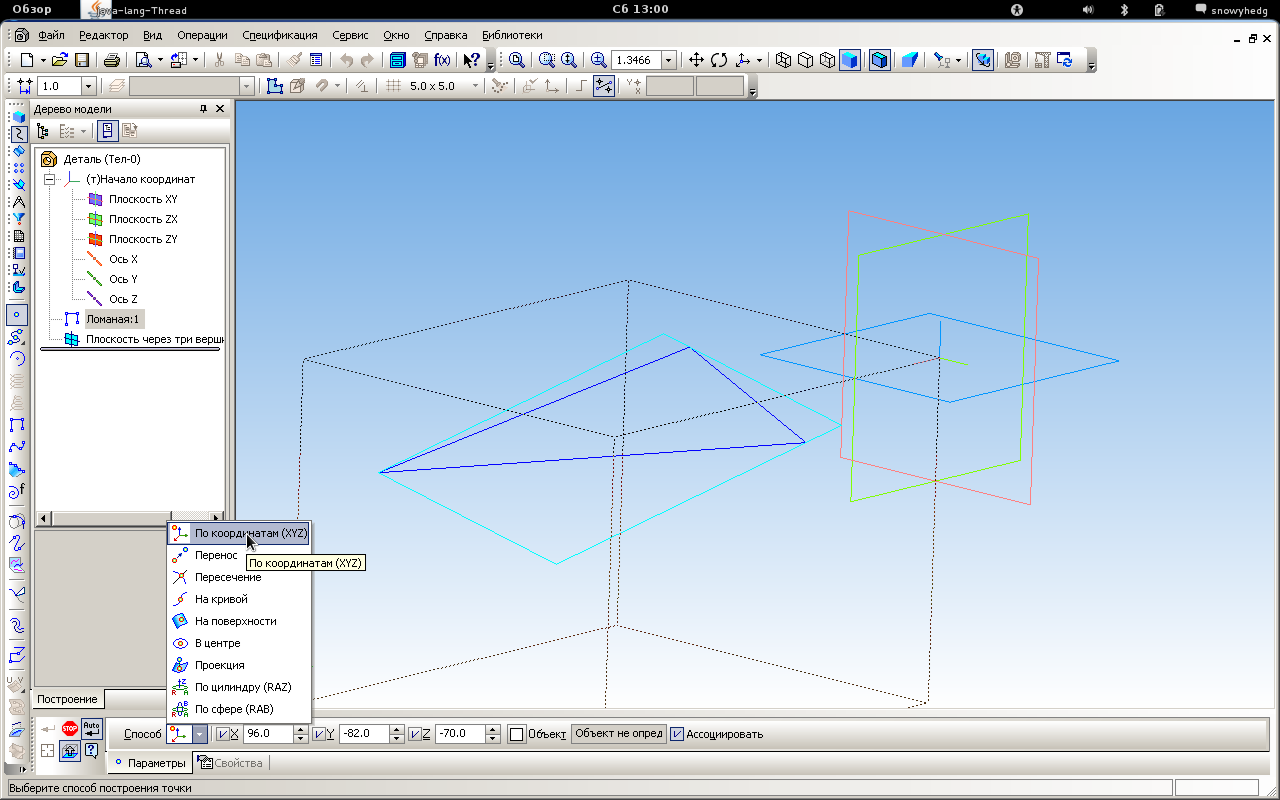Expand the New document dropdown arrow
1280x800 pixels.
point(43,60)
